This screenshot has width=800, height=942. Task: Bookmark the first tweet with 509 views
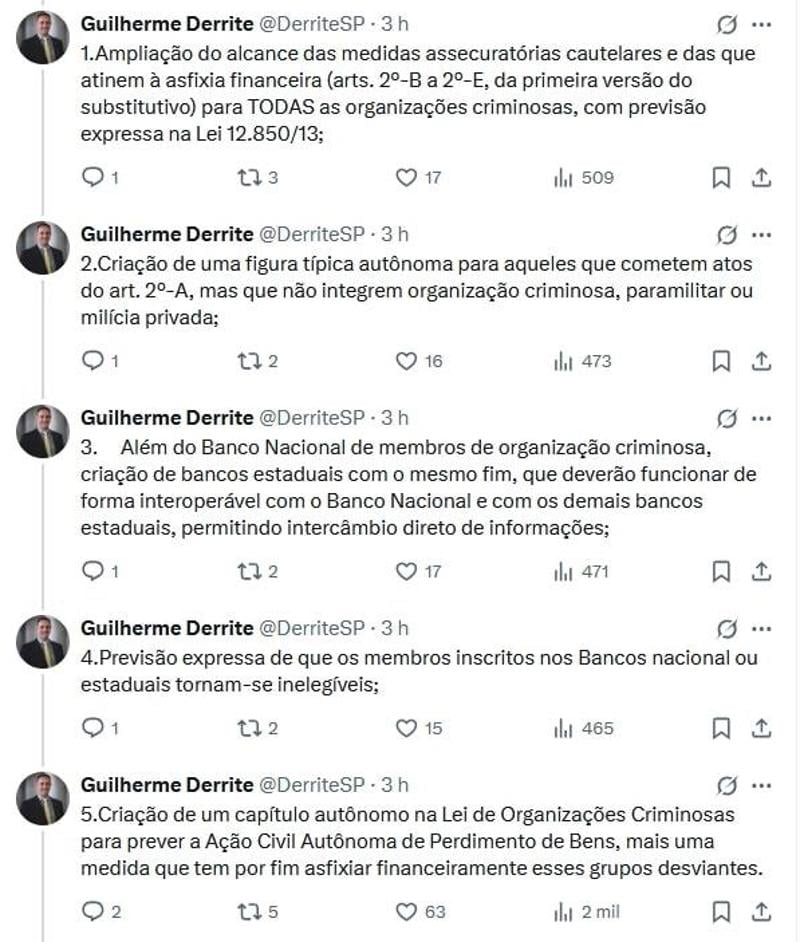tap(720, 178)
